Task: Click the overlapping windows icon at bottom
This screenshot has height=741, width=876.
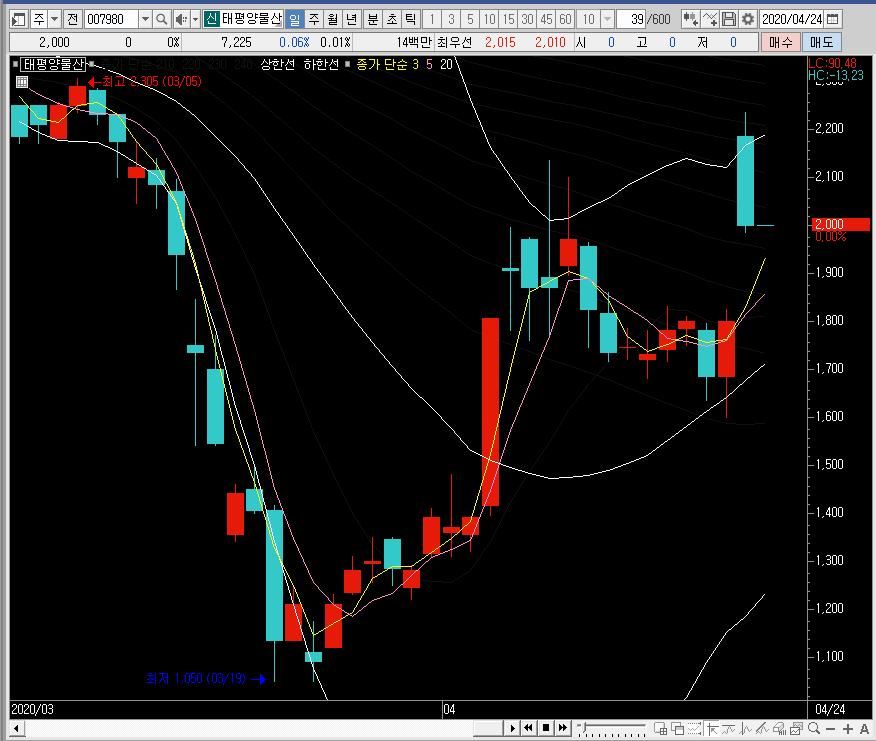Action: click(678, 728)
